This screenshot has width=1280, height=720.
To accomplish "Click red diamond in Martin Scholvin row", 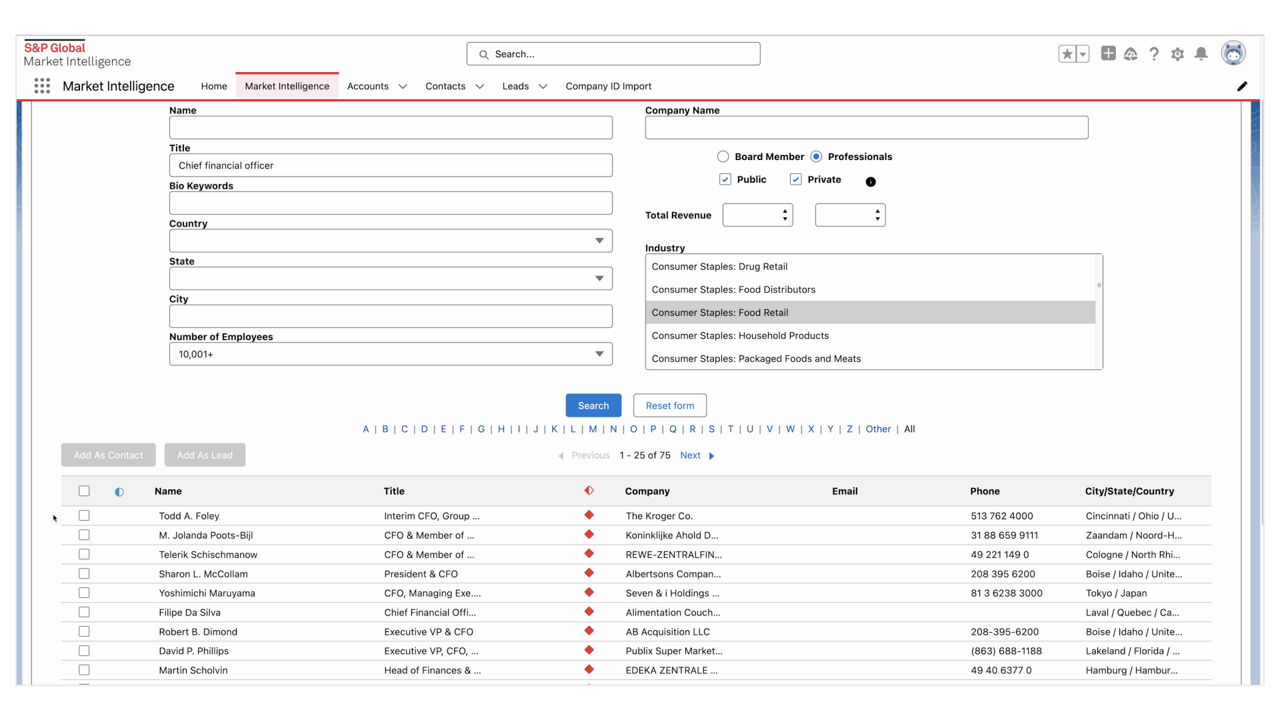I will click(x=589, y=669).
